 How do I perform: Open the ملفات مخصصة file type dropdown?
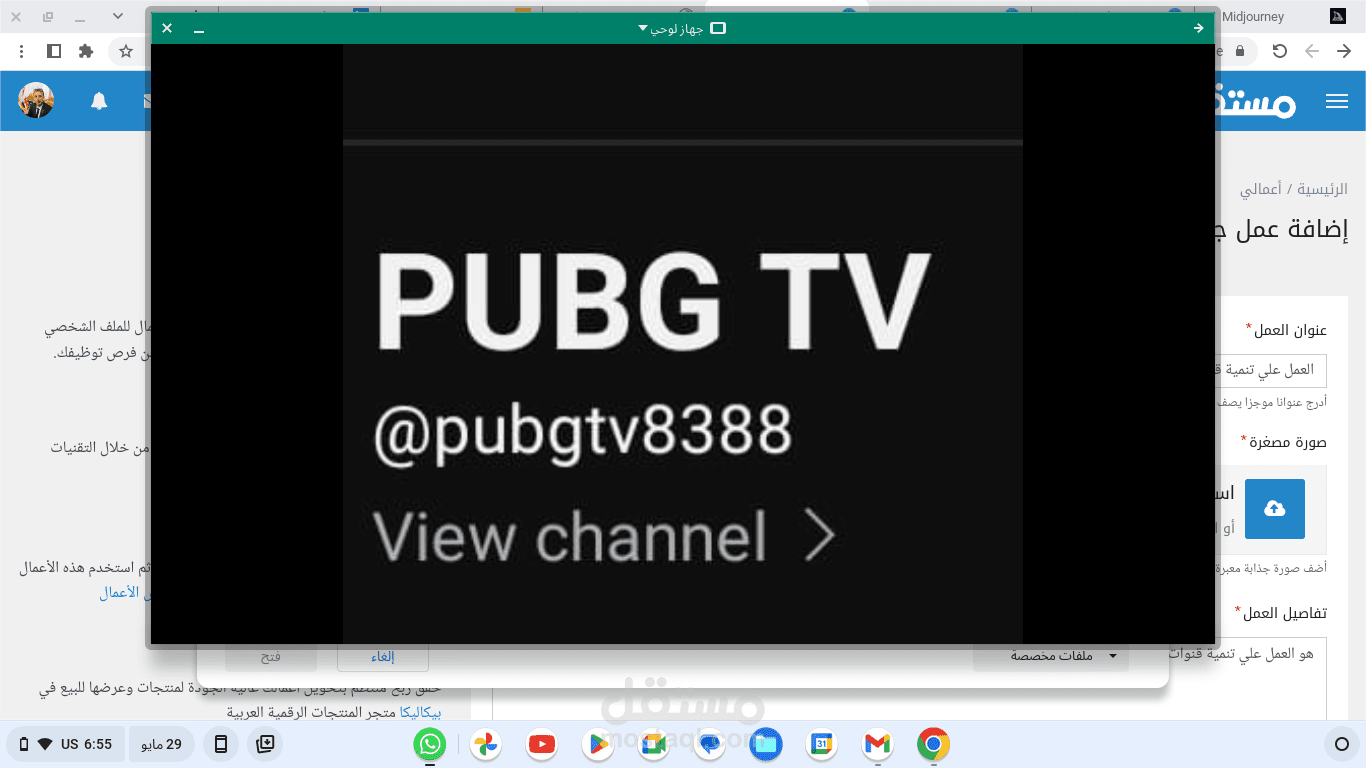tap(1051, 657)
